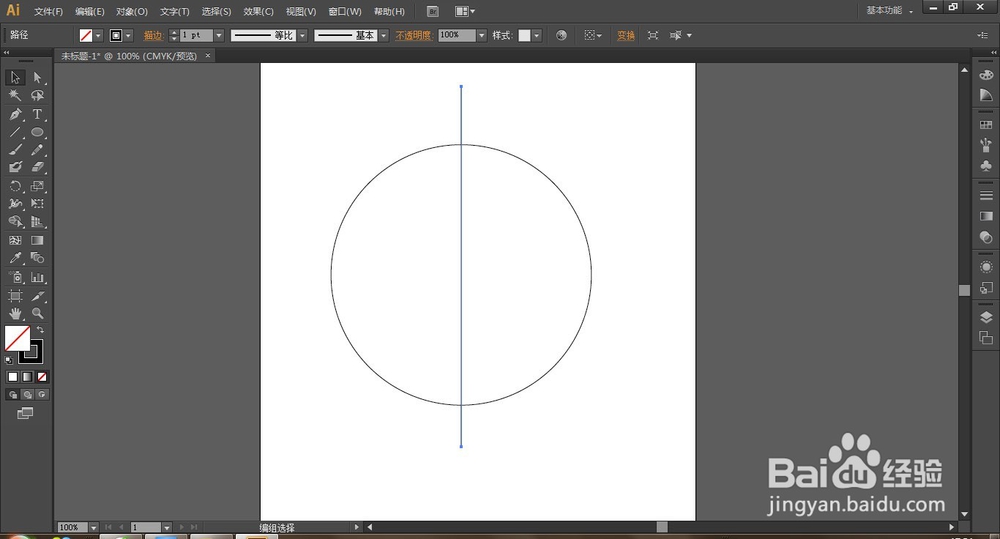Open the 窗口(W) menu
The image size is (1000, 539).
coord(344,11)
